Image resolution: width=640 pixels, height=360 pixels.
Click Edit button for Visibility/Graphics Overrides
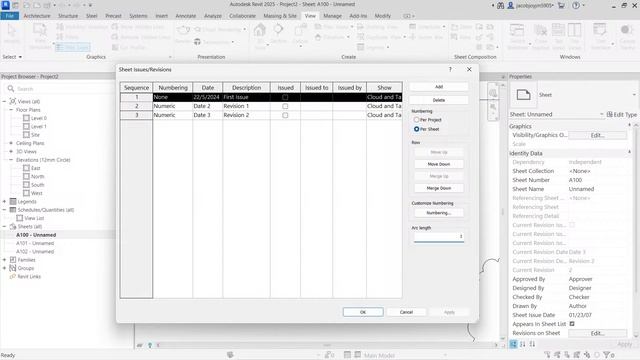click(x=598, y=135)
